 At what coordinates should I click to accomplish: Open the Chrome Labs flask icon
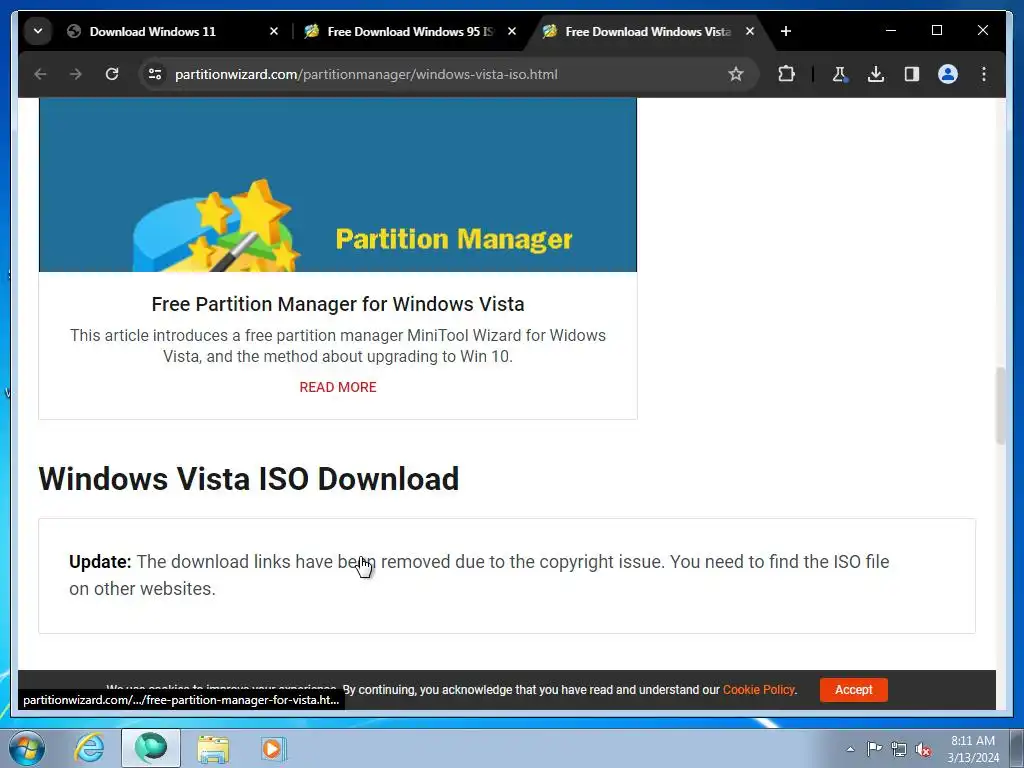click(x=840, y=74)
